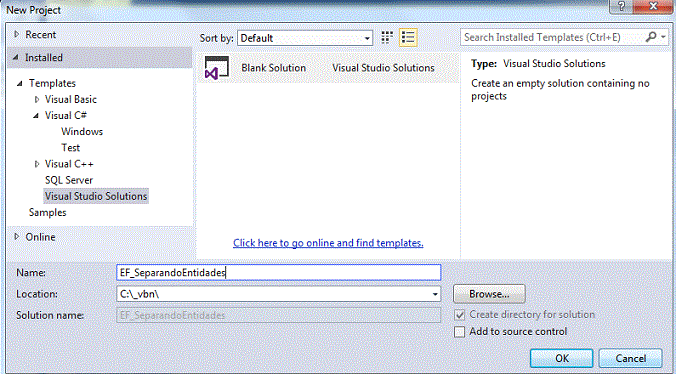Viewport: 676px width, 374px height.
Task: Expand the Visual Basic node
Action: [37, 100]
